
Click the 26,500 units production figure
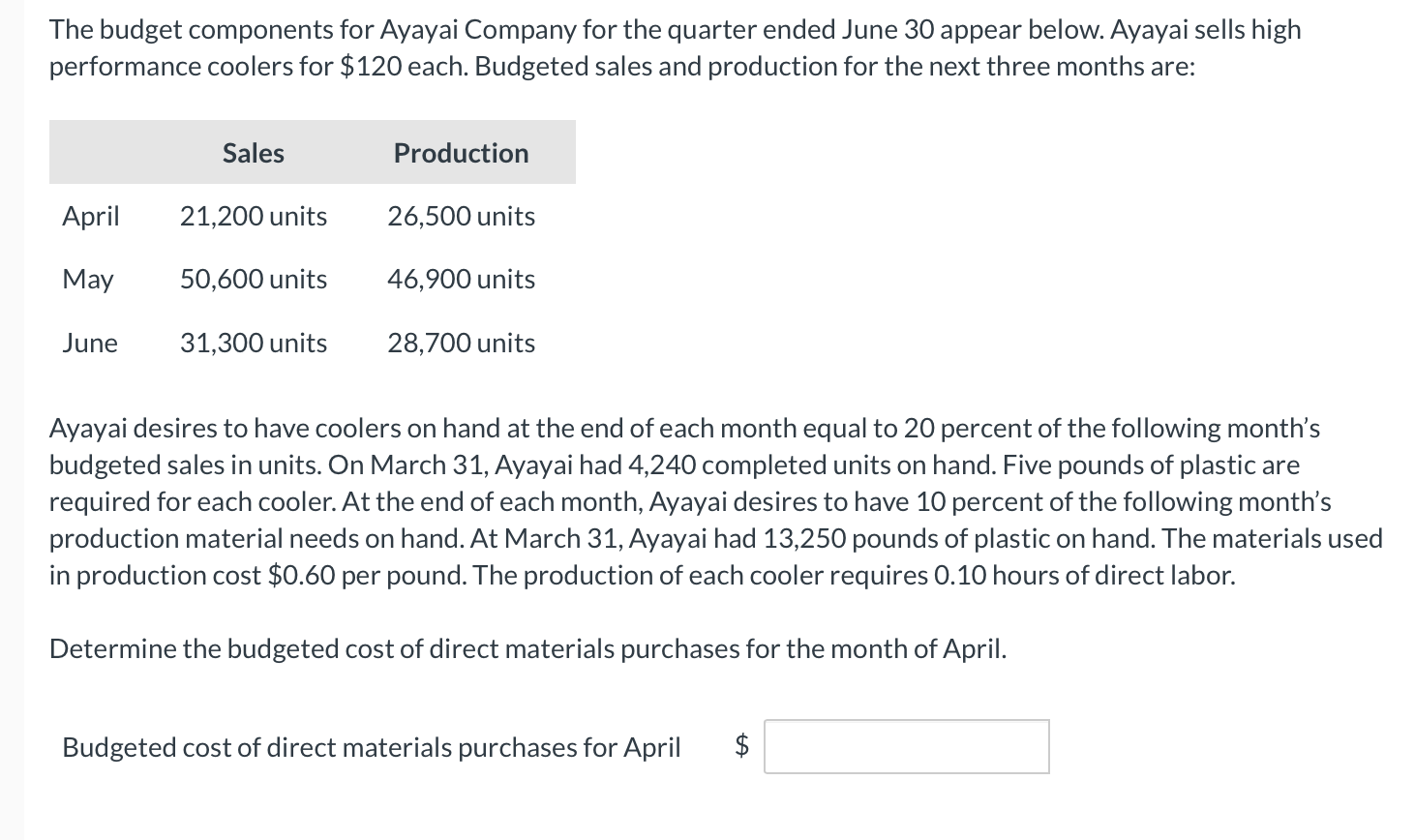coord(460,216)
